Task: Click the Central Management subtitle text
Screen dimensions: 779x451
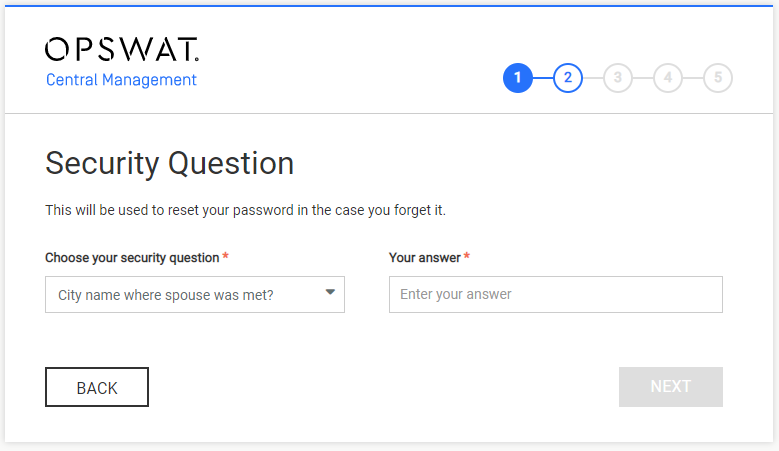Action: click(121, 80)
